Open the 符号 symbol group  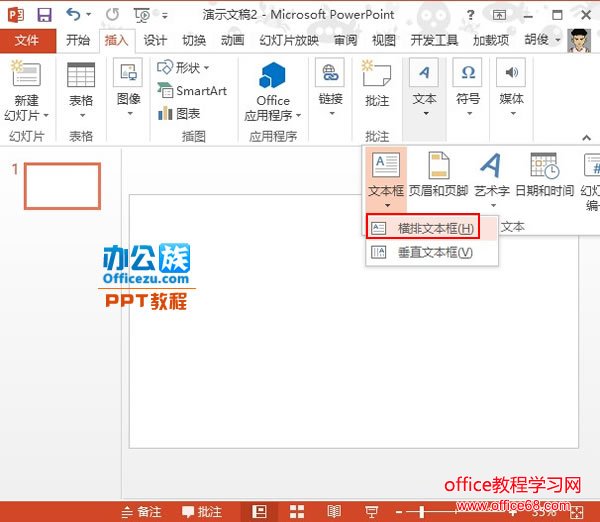[x=468, y=88]
